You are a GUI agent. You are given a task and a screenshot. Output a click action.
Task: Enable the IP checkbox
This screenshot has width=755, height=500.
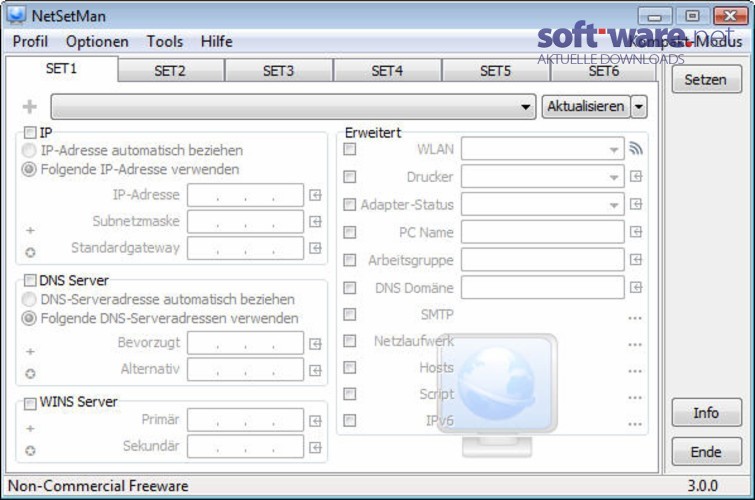[x=30, y=132]
